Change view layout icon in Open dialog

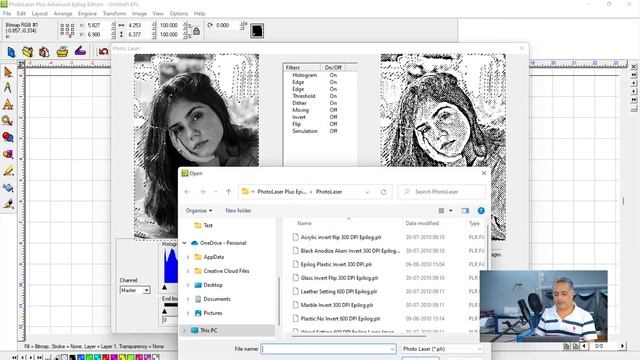point(441,211)
